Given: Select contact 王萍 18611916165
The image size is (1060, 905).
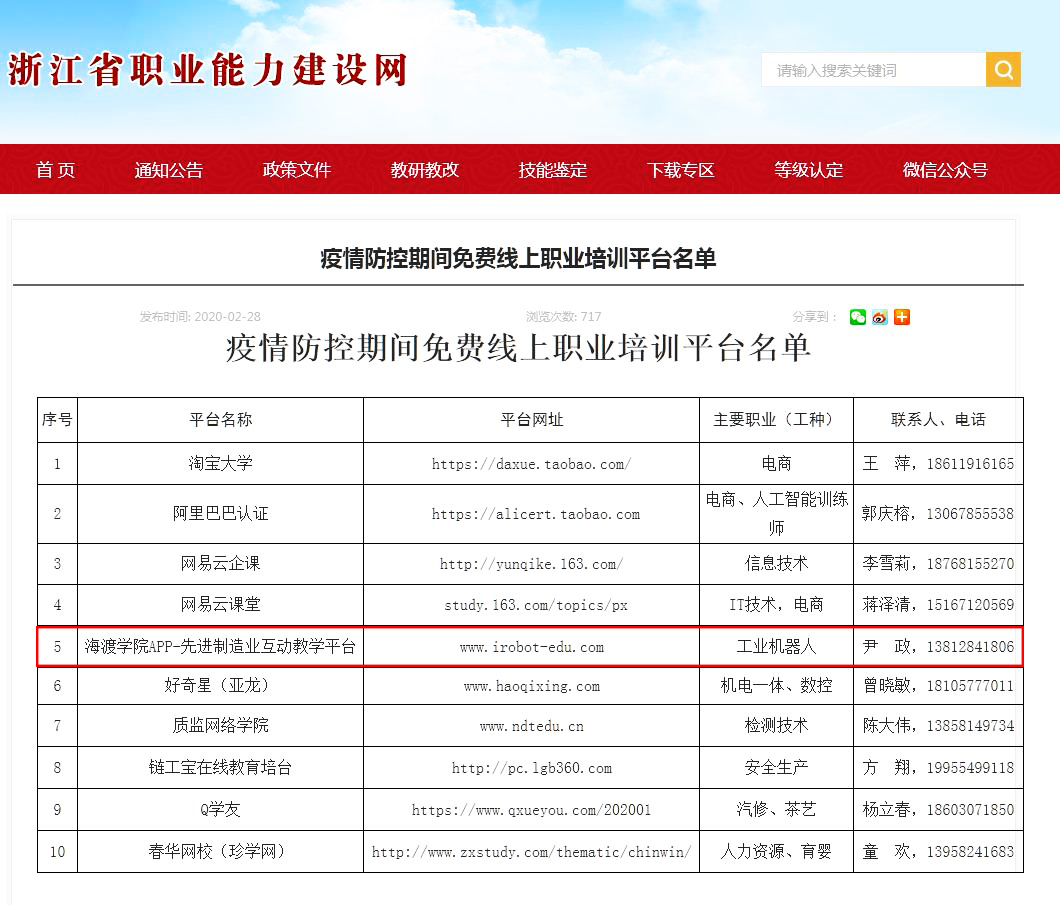Looking at the screenshot, I should tap(938, 464).
